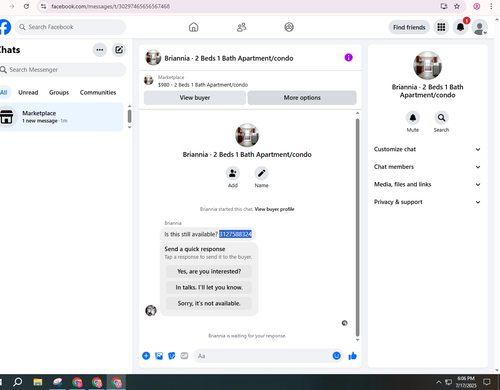The height and width of the screenshot is (390, 500).
Task: Click the conversation scrollbar
Action: (x=358, y=227)
